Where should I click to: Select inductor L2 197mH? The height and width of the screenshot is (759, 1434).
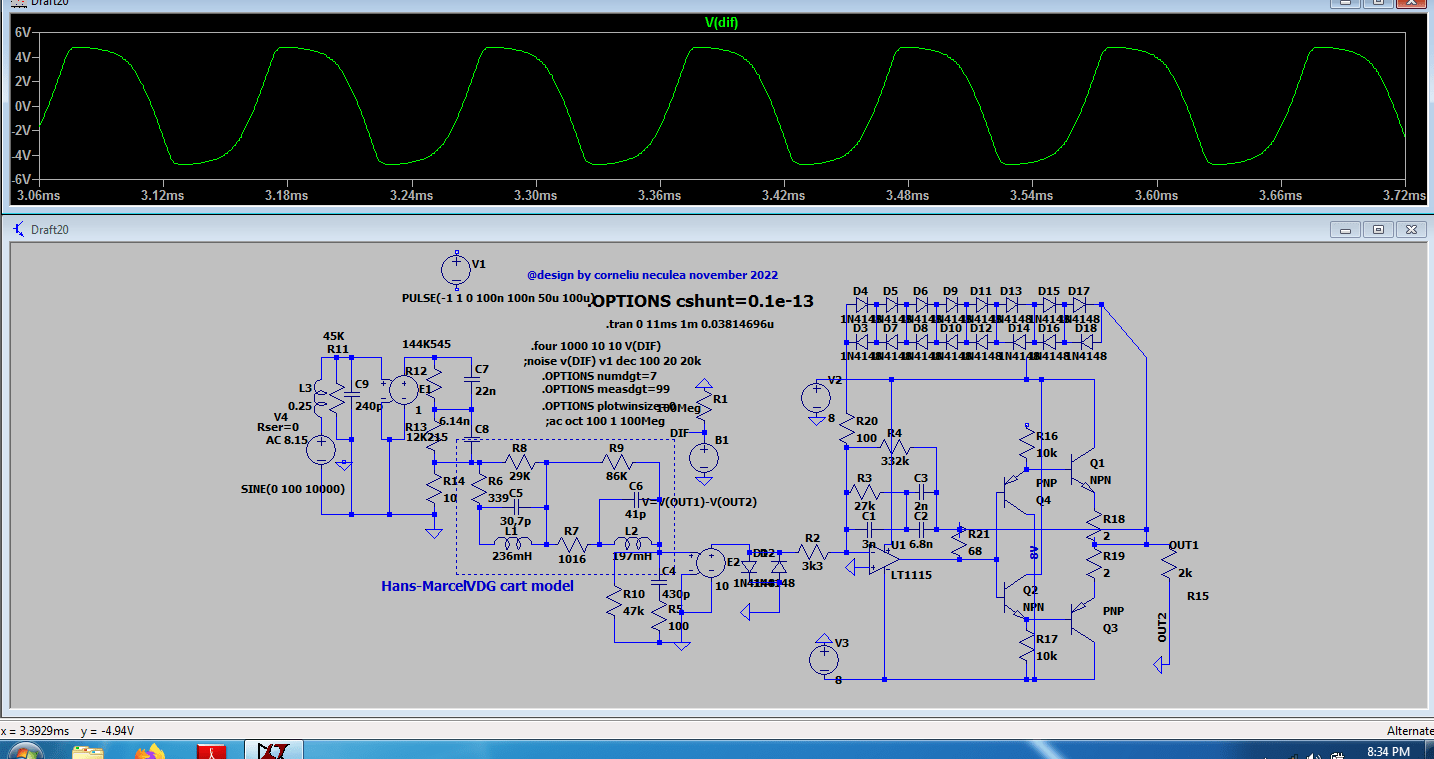point(632,543)
